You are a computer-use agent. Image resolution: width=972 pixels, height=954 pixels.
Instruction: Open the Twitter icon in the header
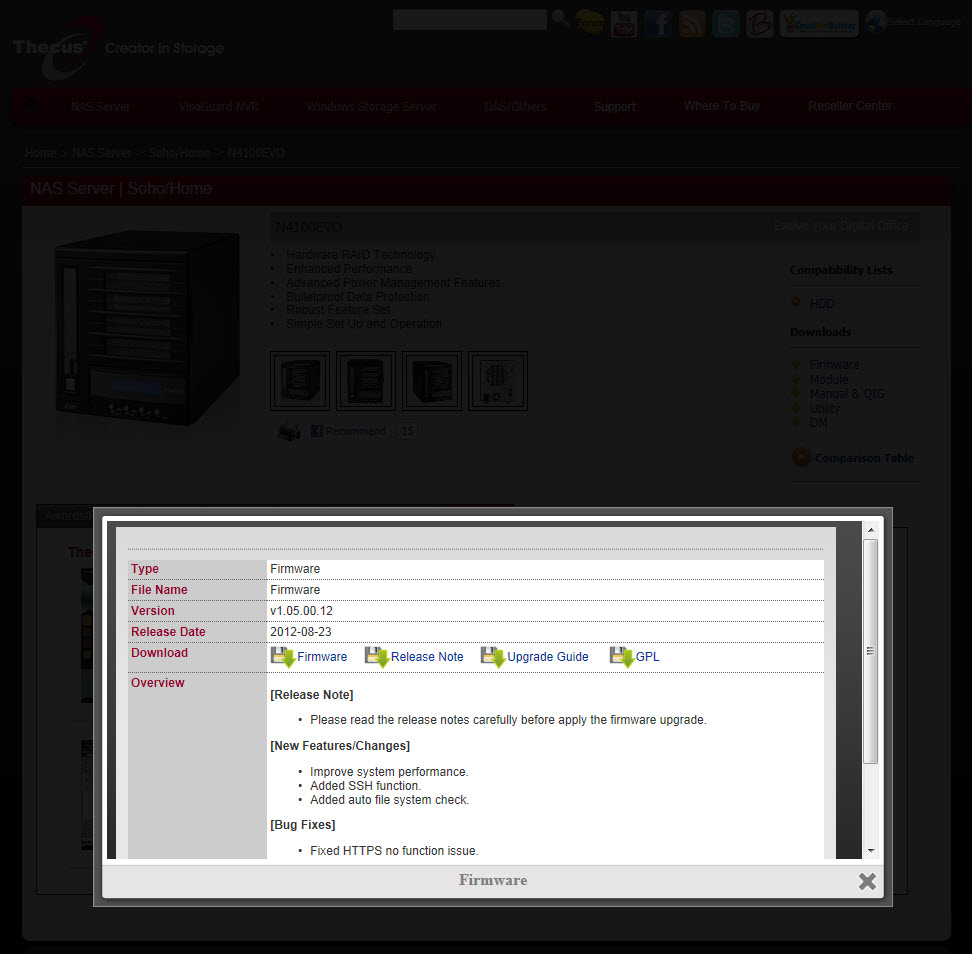tap(726, 24)
